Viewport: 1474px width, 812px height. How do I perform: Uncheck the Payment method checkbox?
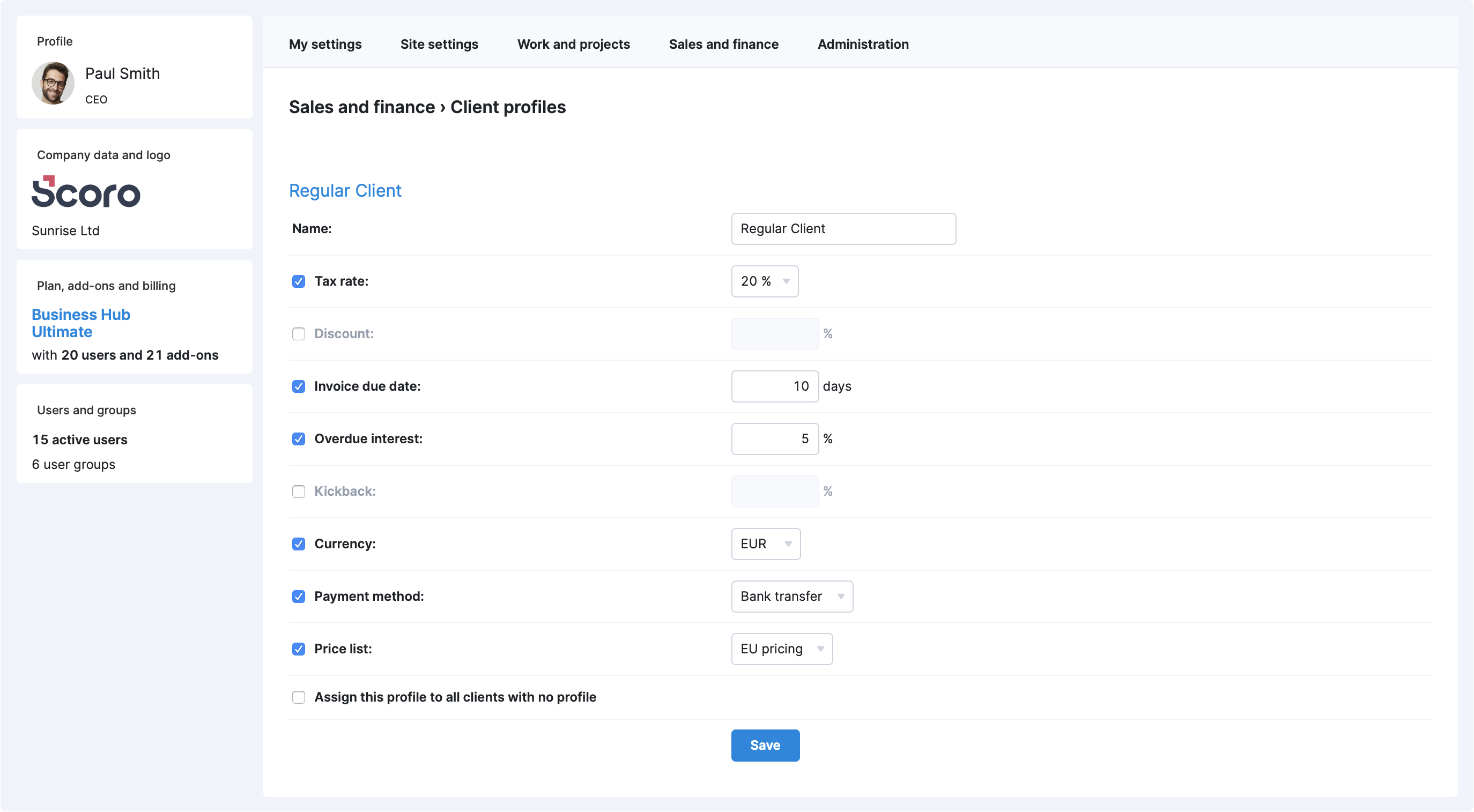tap(299, 597)
